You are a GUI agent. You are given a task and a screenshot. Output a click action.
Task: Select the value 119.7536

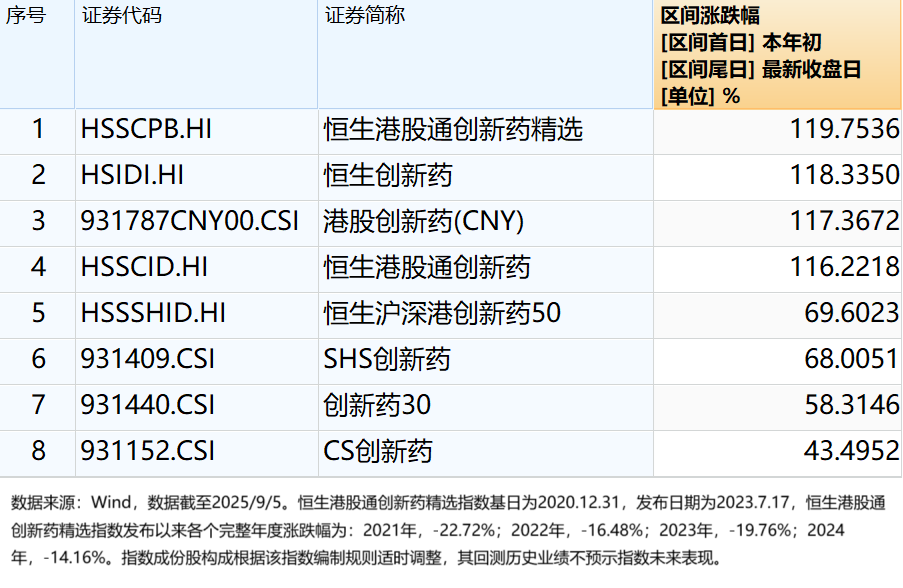tap(844, 129)
